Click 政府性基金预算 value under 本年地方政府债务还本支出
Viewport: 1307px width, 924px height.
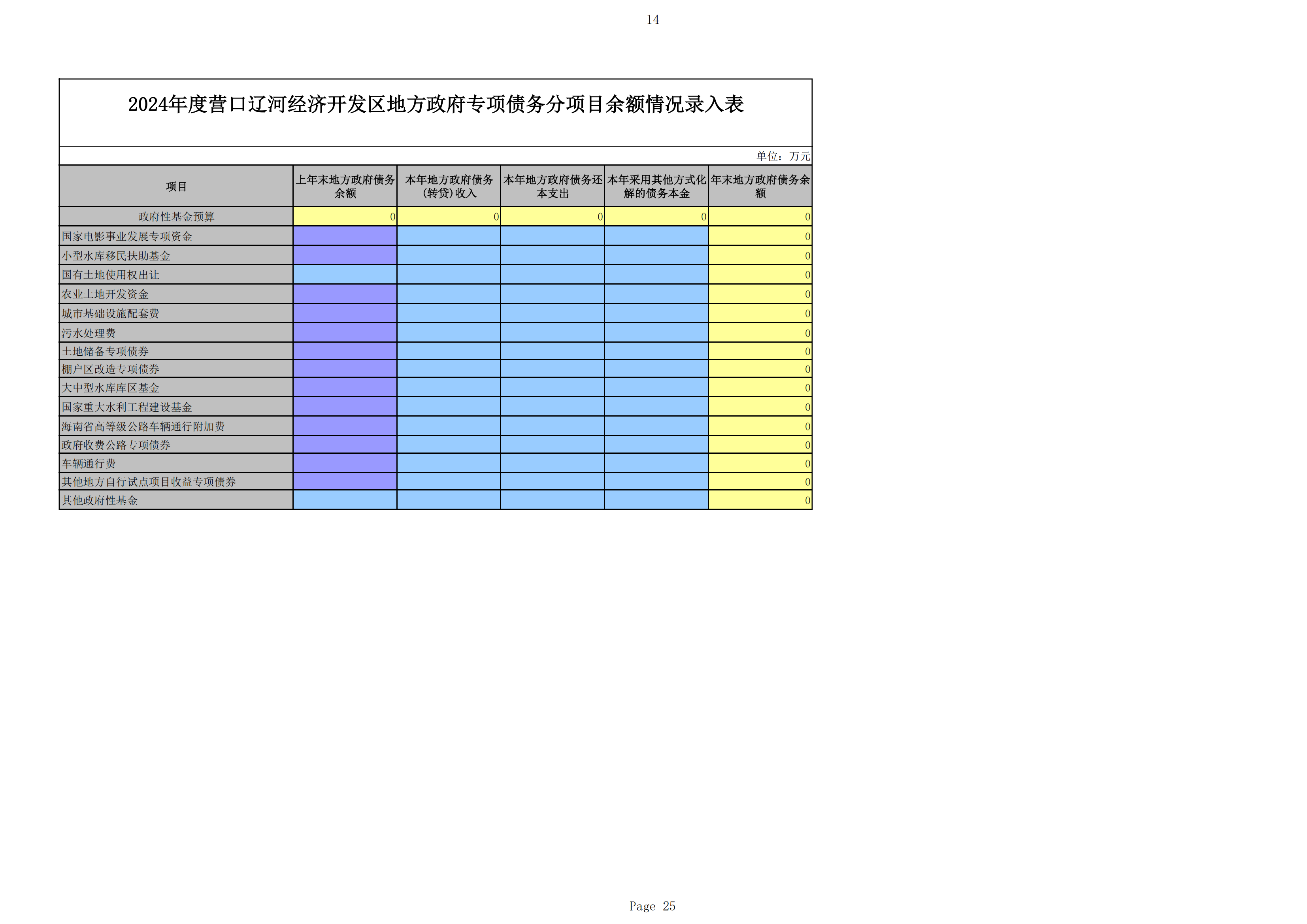click(553, 216)
